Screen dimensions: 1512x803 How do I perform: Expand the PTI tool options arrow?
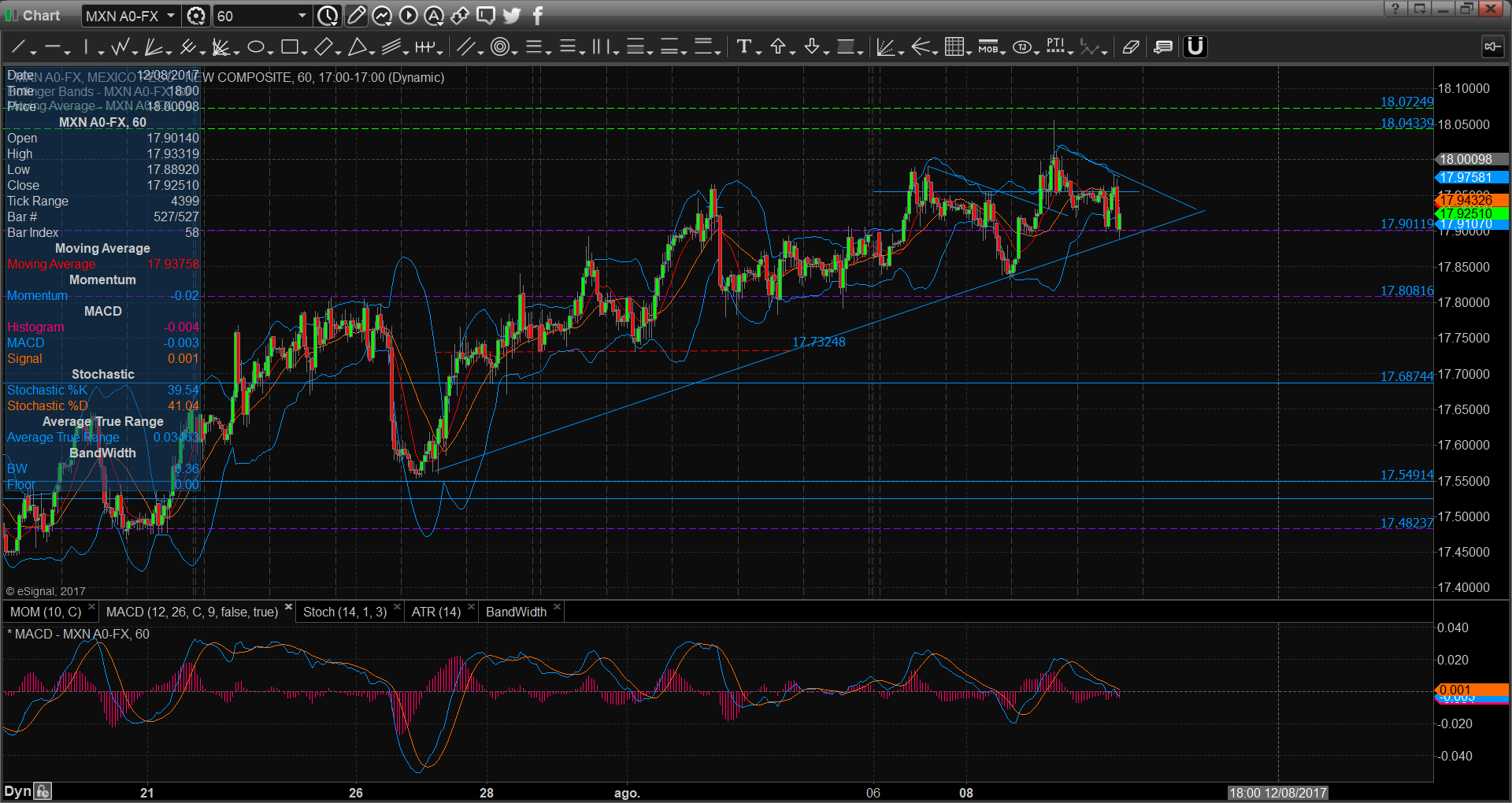click(x=1071, y=53)
